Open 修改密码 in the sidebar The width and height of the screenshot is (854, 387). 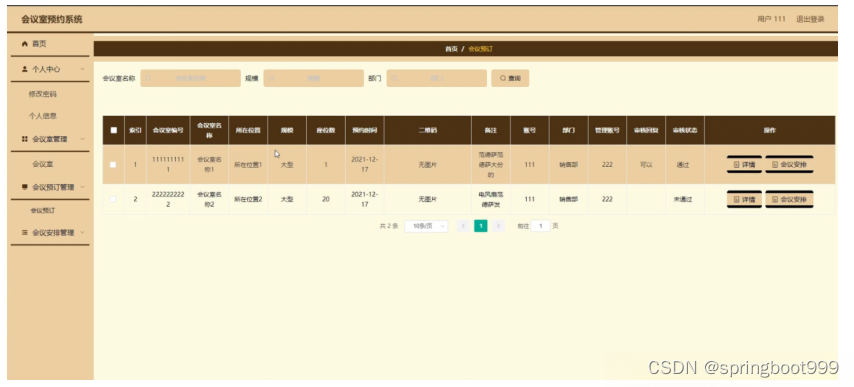(42, 94)
